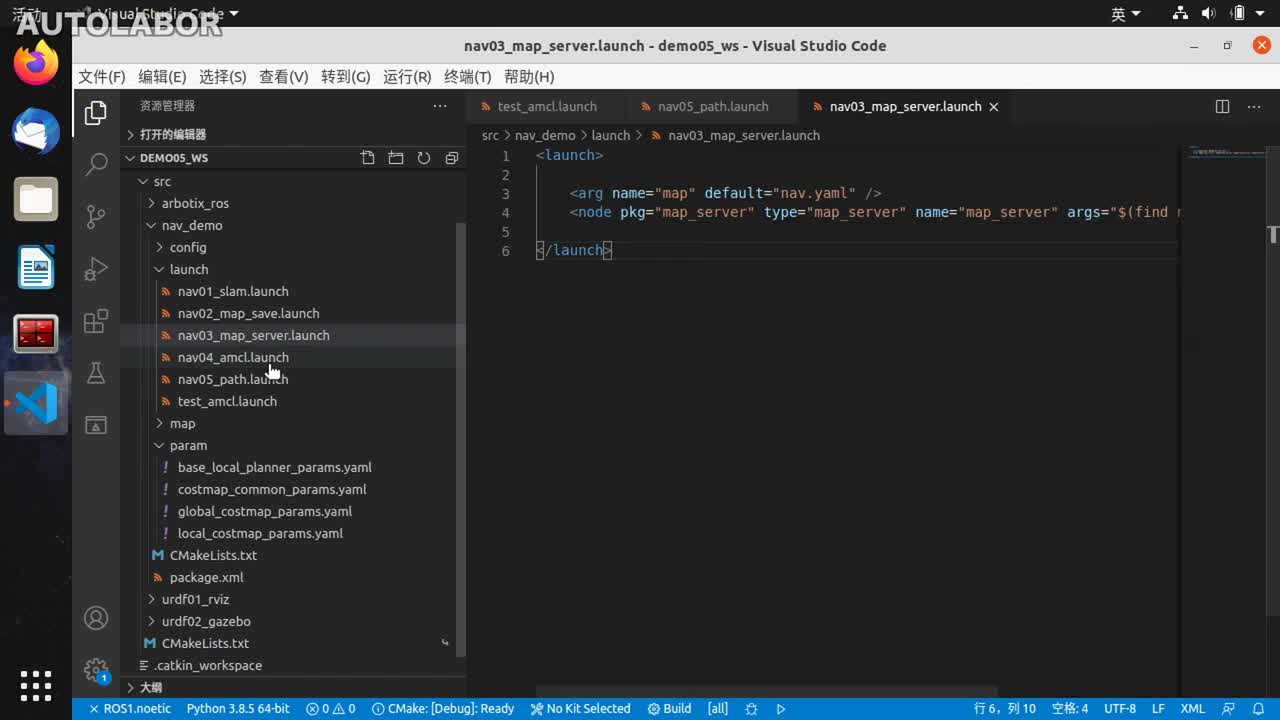The height and width of the screenshot is (720, 1280).
Task: Click the debug bug icon in status bar
Action: [752, 709]
